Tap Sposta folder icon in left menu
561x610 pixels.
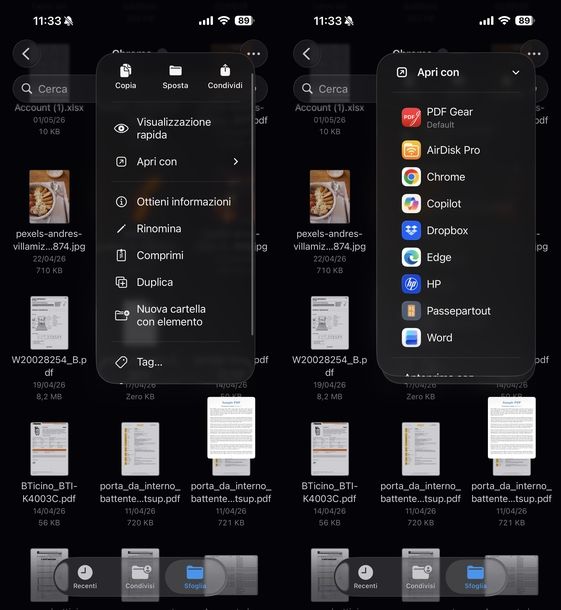pos(175,71)
